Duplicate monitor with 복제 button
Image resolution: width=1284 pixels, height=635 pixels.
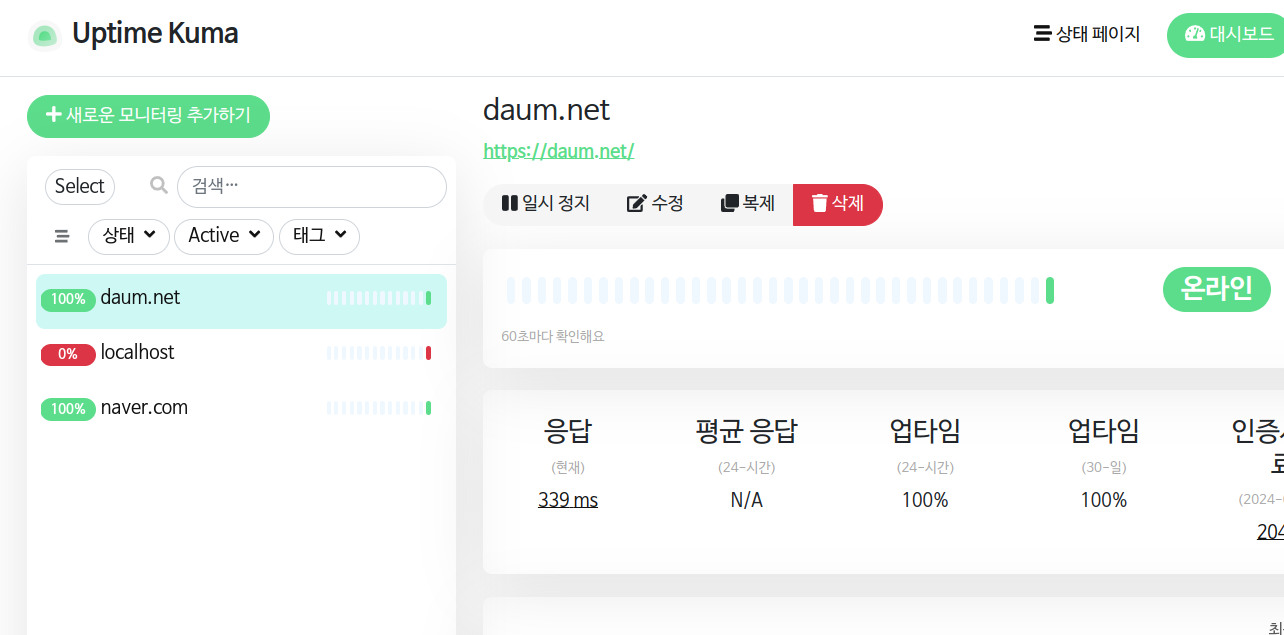tap(748, 204)
